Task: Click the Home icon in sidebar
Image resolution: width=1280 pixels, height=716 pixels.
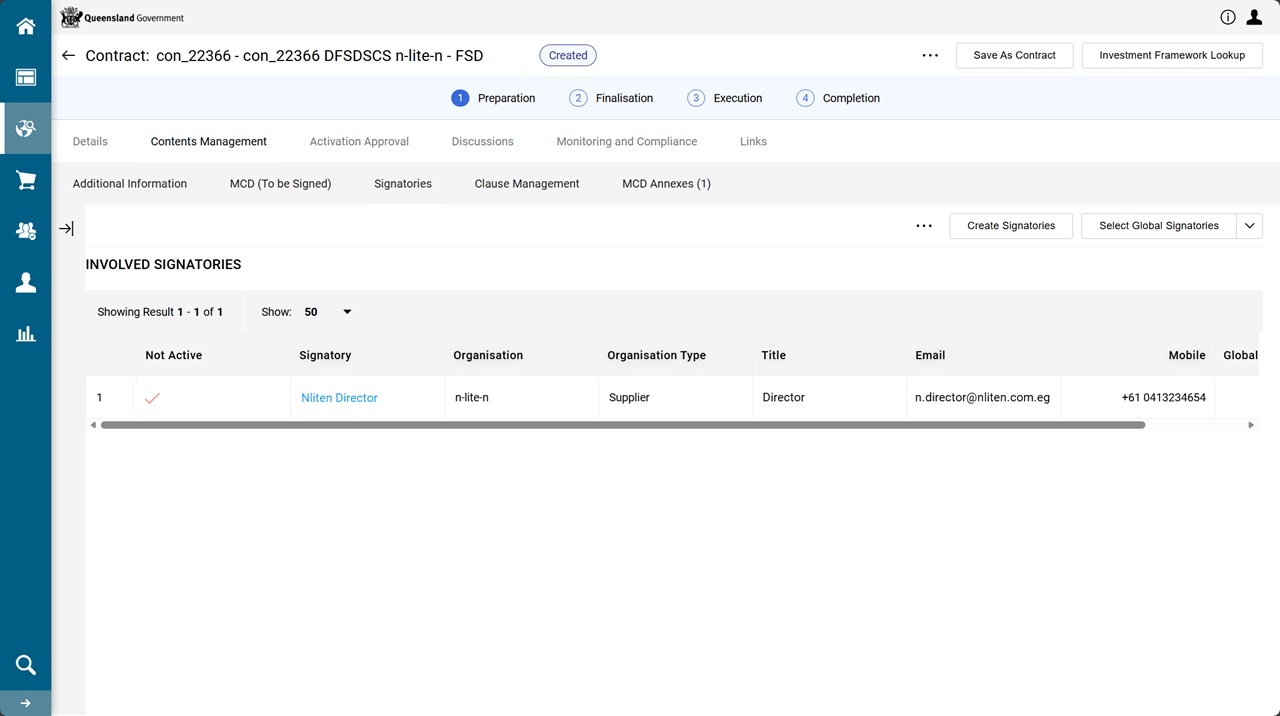Action: [x=26, y=27]
